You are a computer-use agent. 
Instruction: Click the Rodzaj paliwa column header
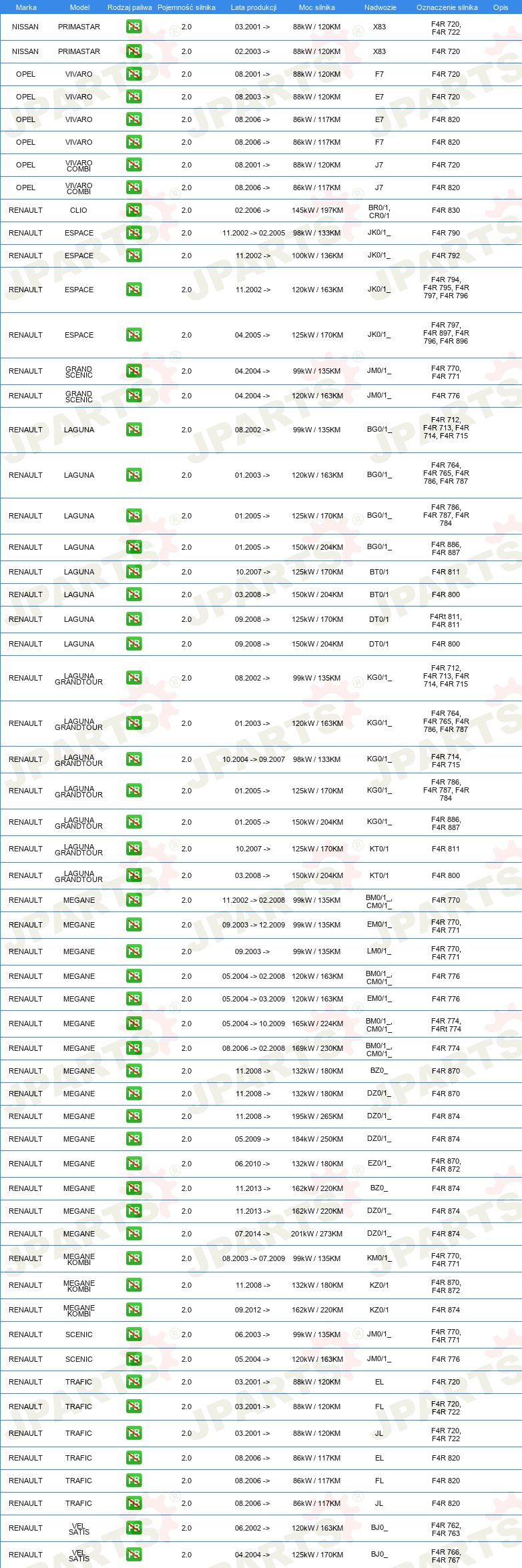coord(129,7)
